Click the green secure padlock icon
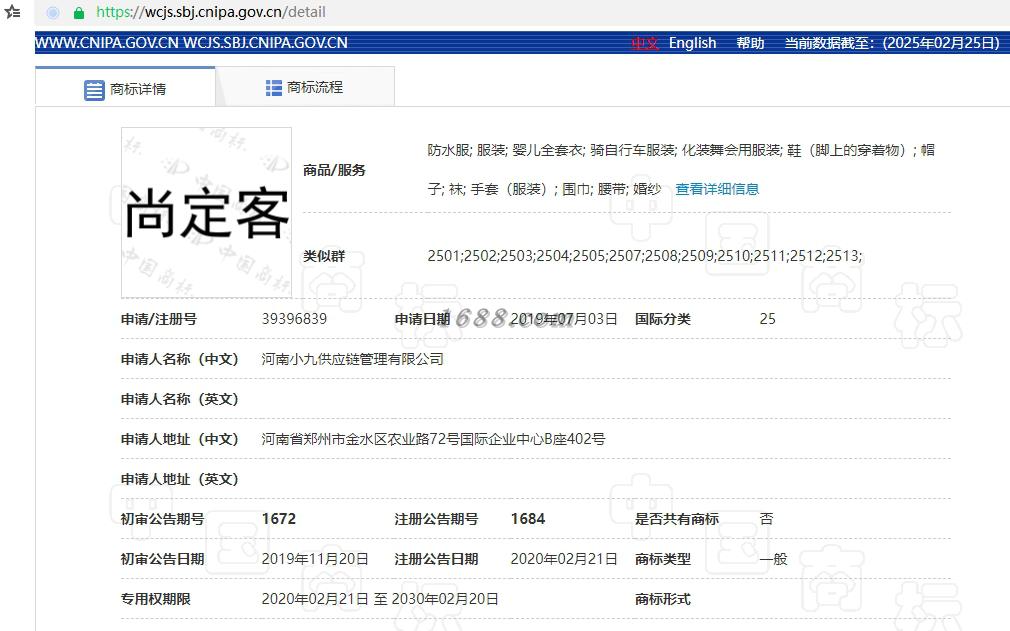 79,12
